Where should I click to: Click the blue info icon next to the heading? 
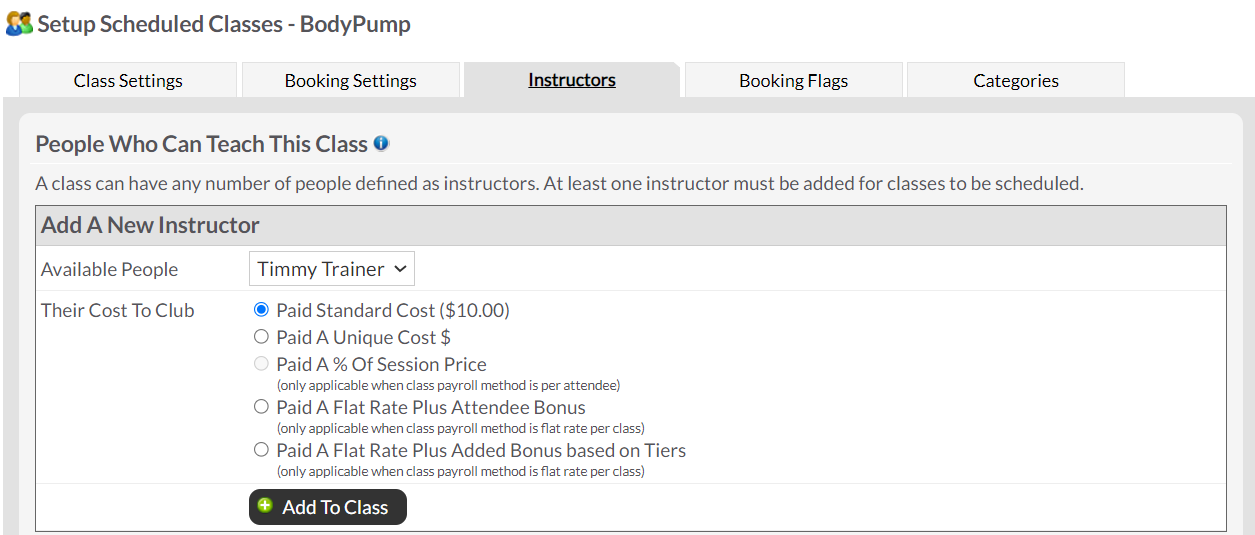(381, 144)
